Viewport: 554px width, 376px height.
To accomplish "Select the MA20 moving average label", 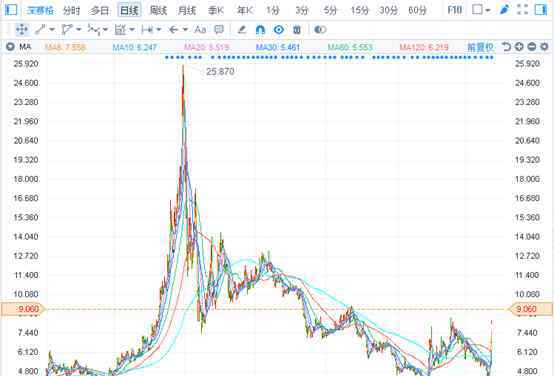I will tap(206, 47).
